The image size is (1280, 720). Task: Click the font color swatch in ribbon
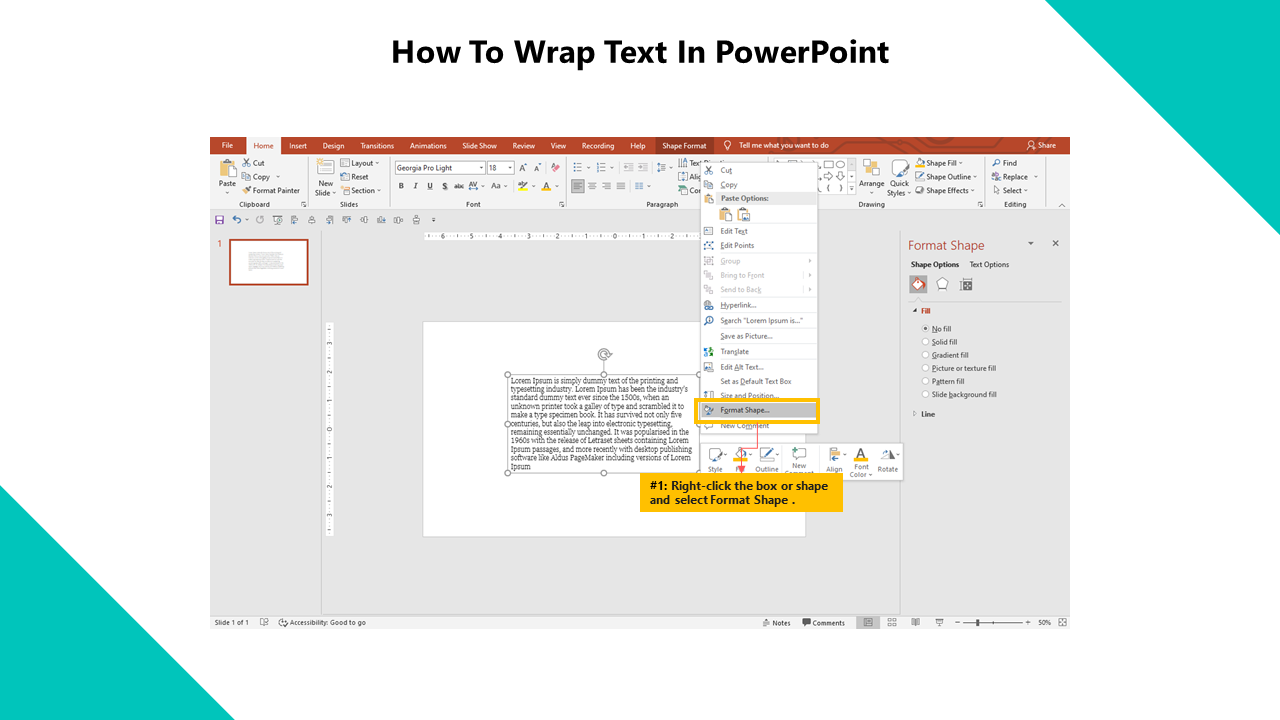(545, 186)
